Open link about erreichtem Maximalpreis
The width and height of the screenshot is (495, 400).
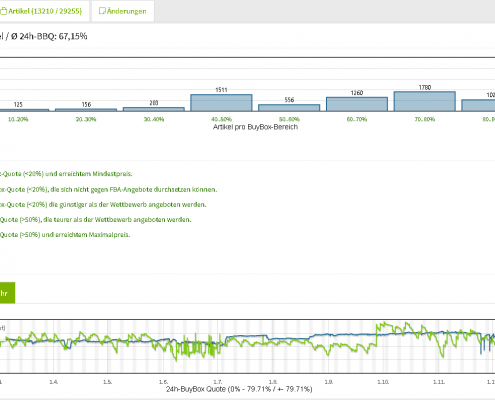(x=65, y=235)
